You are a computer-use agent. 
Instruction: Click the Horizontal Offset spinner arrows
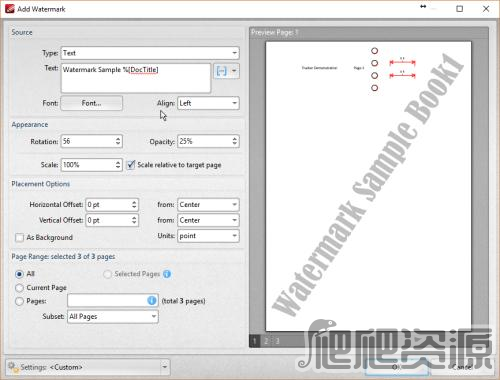[x=134, y=205]
